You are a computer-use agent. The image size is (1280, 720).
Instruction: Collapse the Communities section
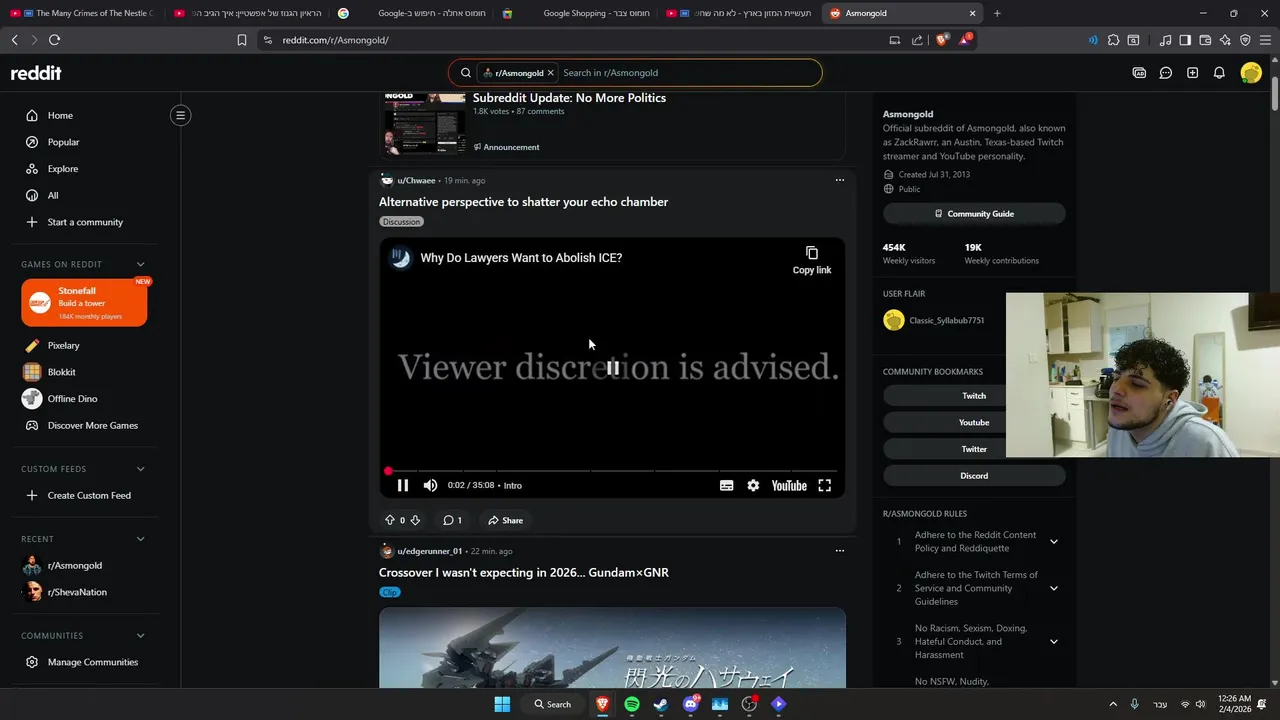tap(140, 636)
